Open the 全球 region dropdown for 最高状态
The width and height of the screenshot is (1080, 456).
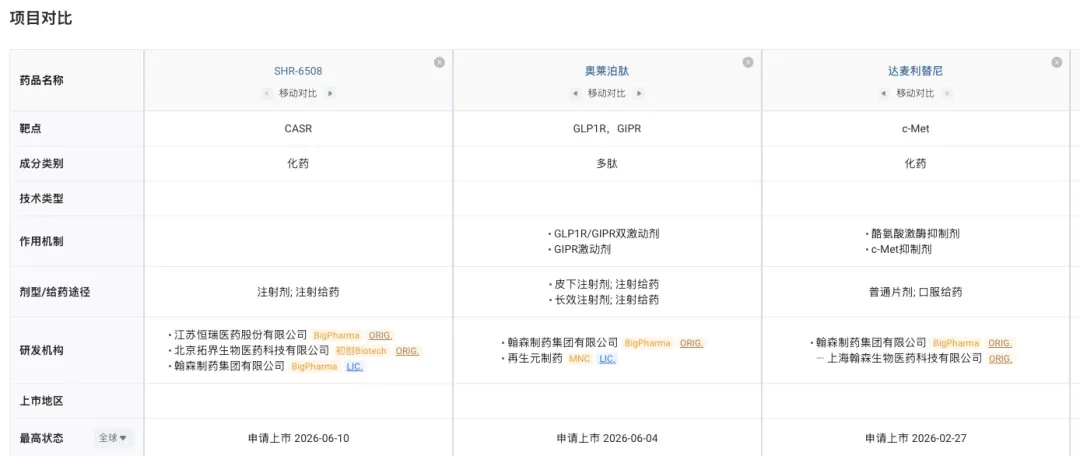click(x=114, y=437)
